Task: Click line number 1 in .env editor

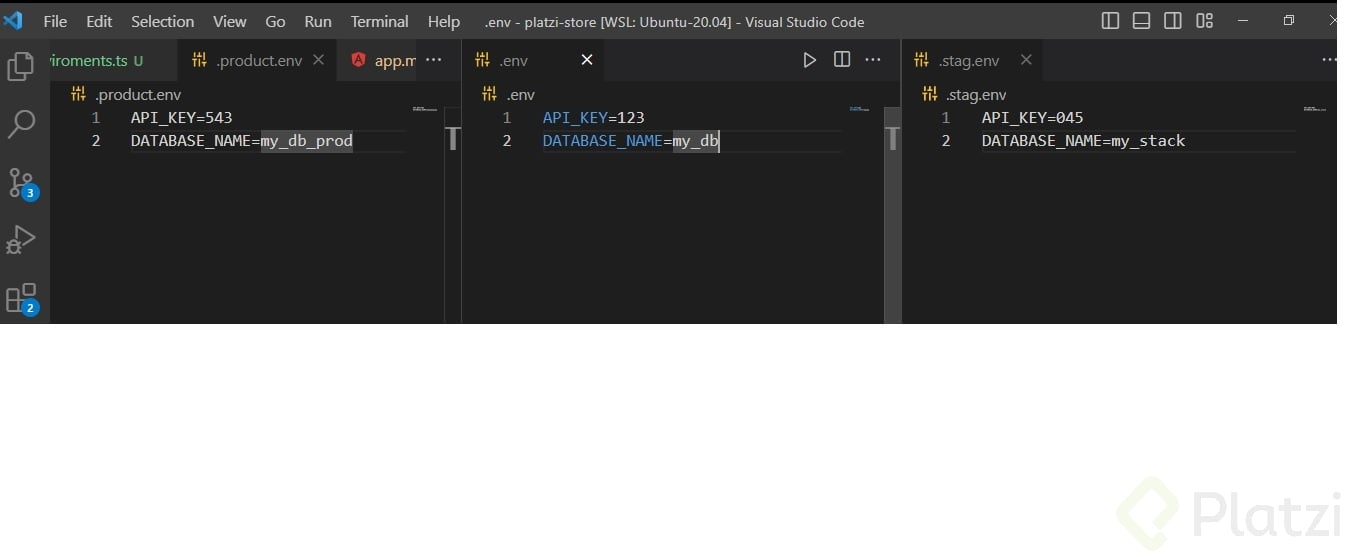Action: (507, 117)
